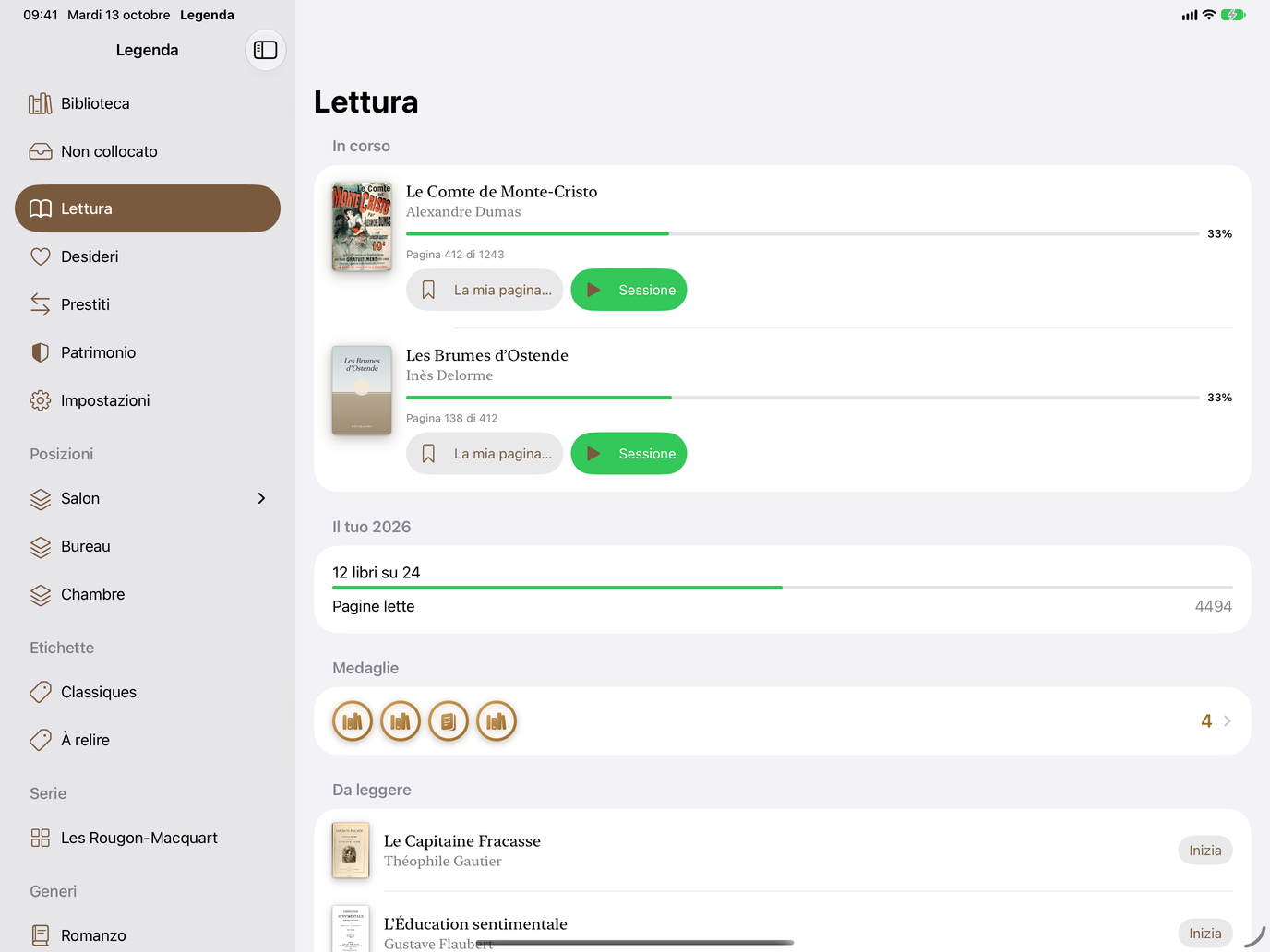The image size is (1270, 952).
Task: Open the second medal badge
Action: 401,721
